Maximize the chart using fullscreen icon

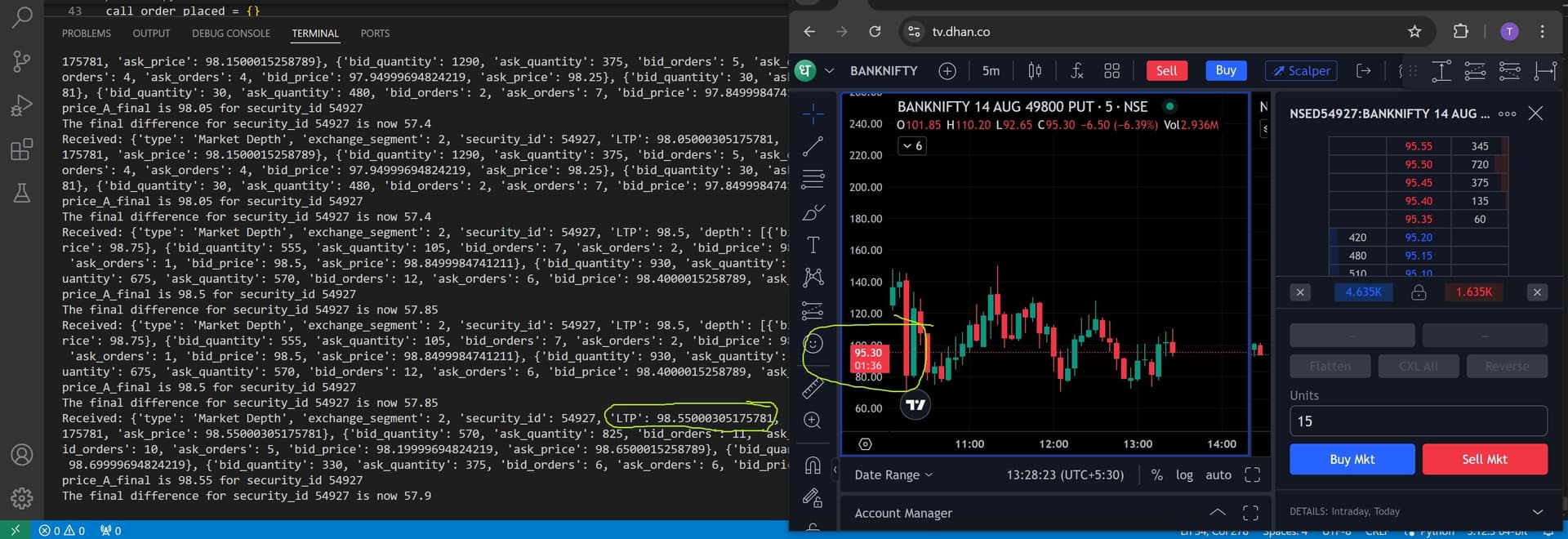coord(1252,475)
